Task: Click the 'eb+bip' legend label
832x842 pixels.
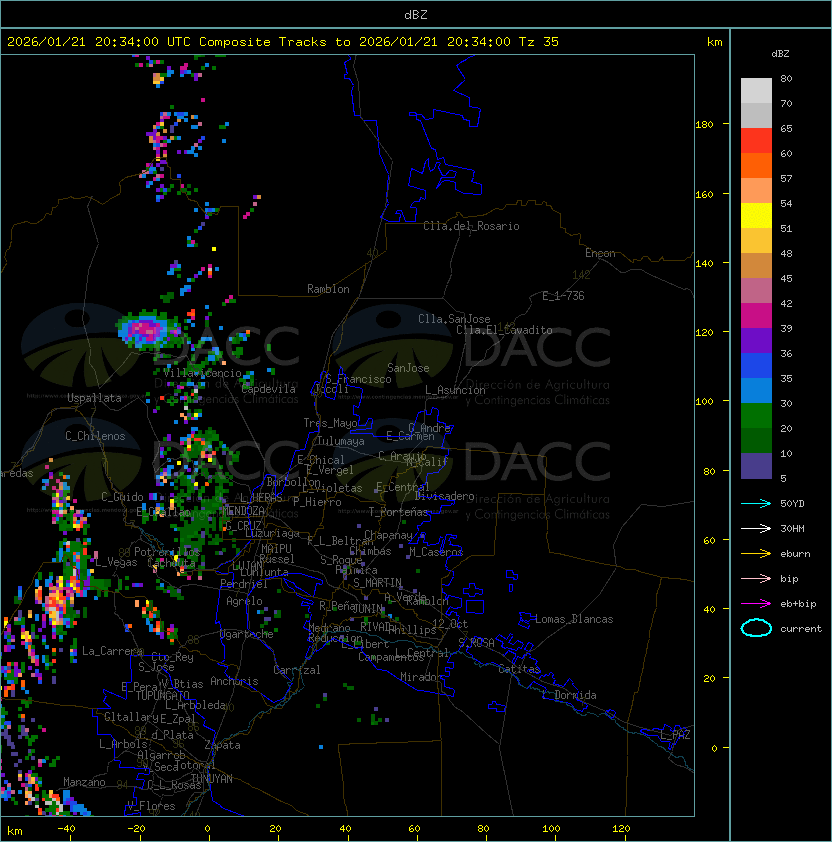Action: point(798,604)
